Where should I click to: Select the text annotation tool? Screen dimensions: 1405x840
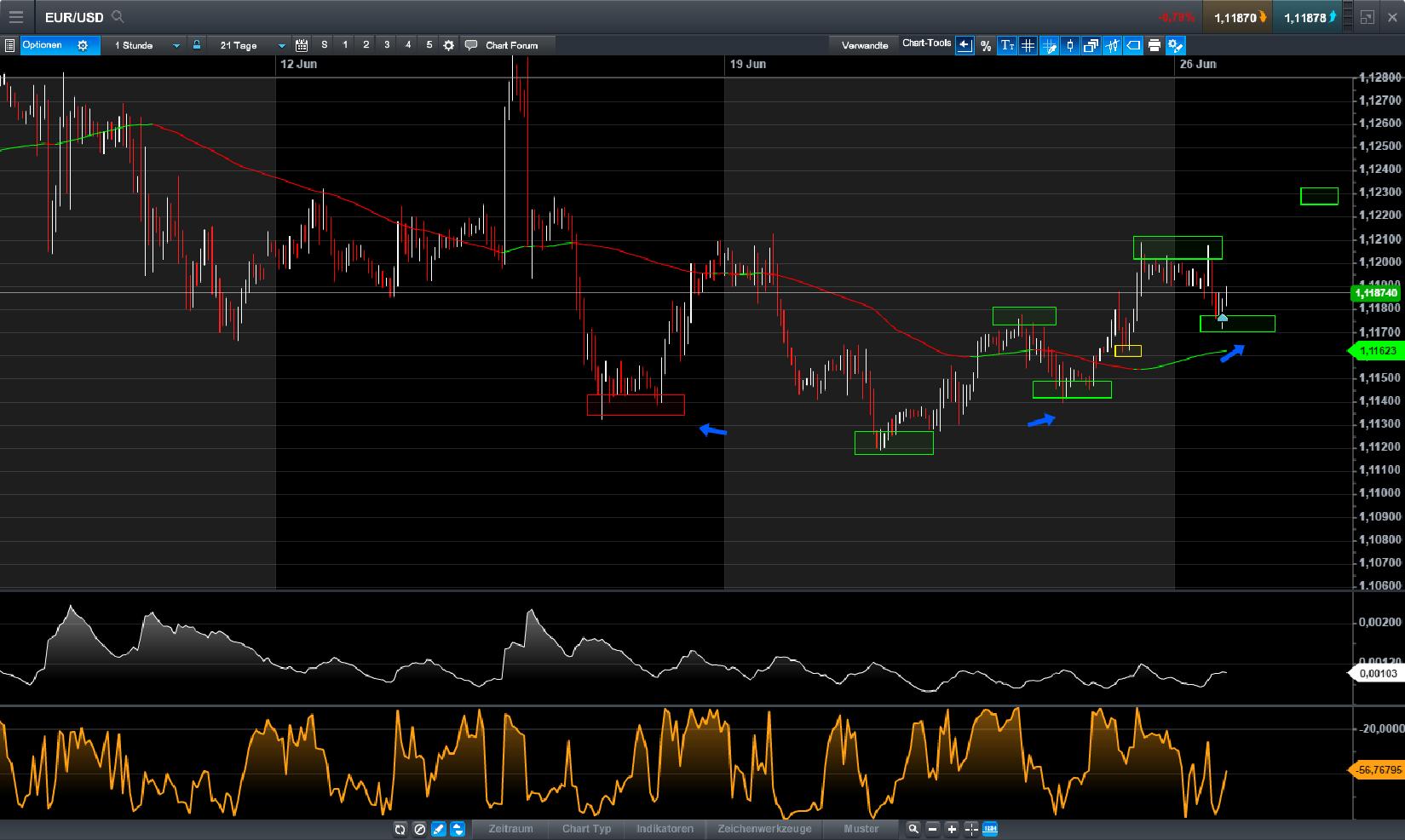(x=1006, y=45)
